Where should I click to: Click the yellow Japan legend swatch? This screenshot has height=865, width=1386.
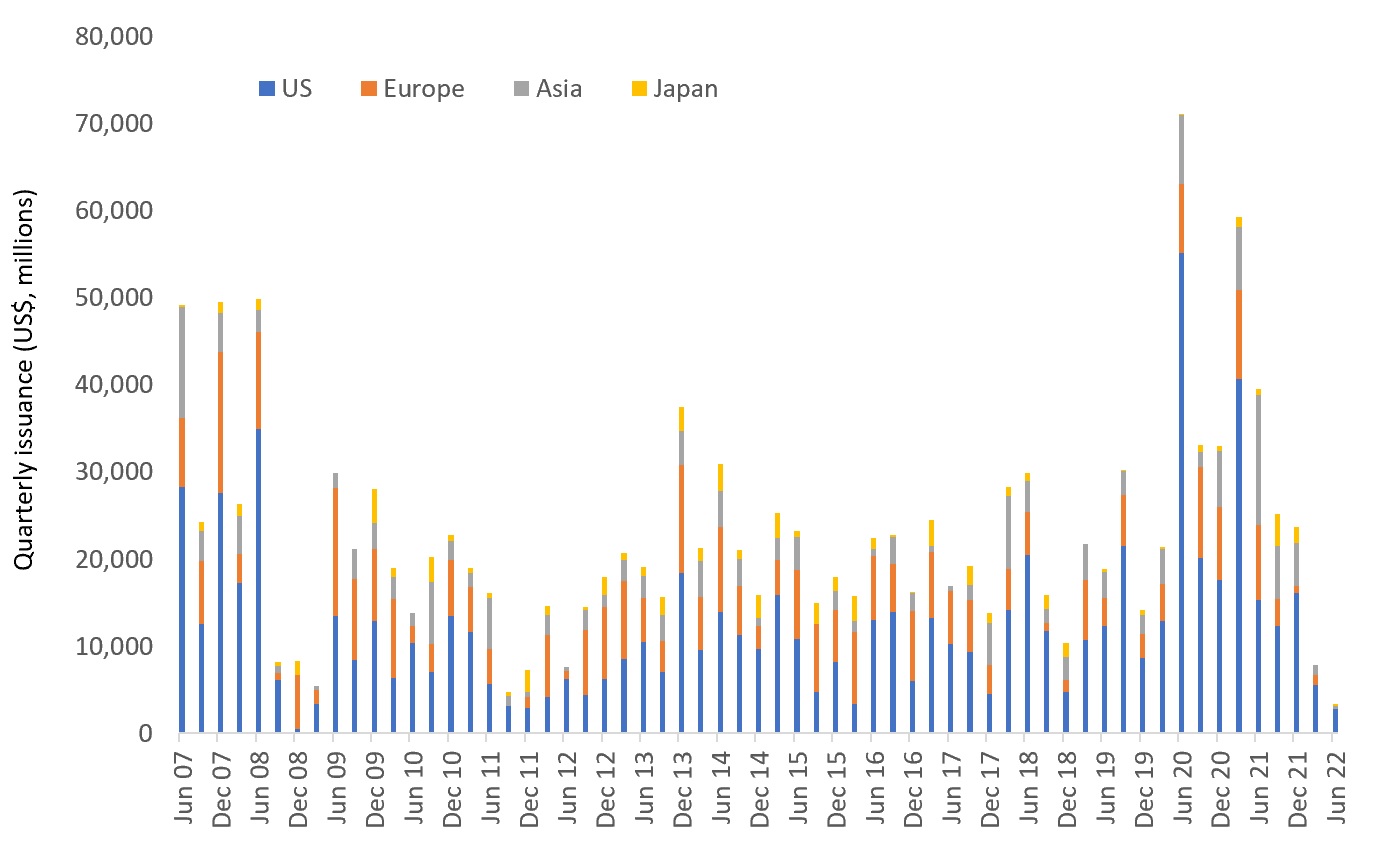[x=638, y=89]
